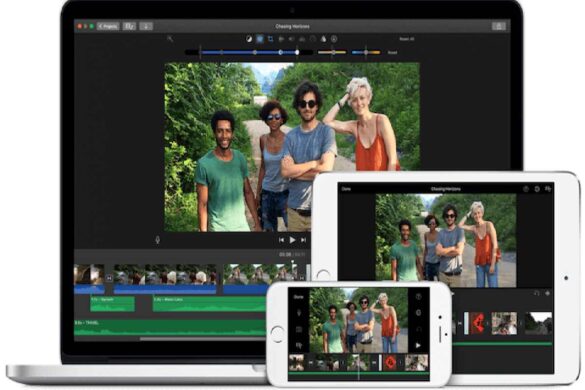The height and width of the screenshot is (390, 585).
Task: Open the volume speaker tool
Action: pos(292,39)
